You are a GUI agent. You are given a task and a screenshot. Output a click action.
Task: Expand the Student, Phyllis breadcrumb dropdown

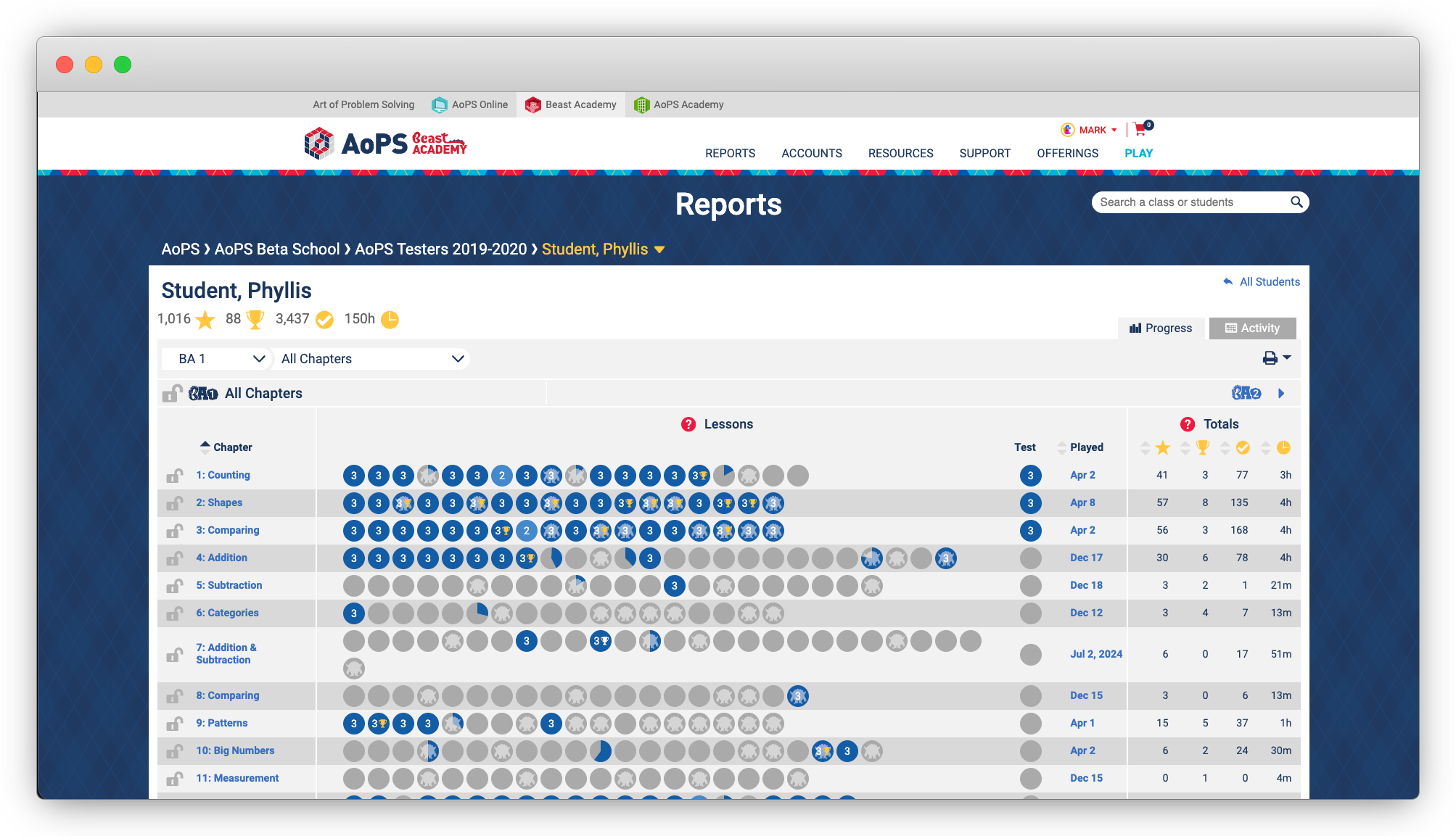pyautogui.click(x=659, y=249)
